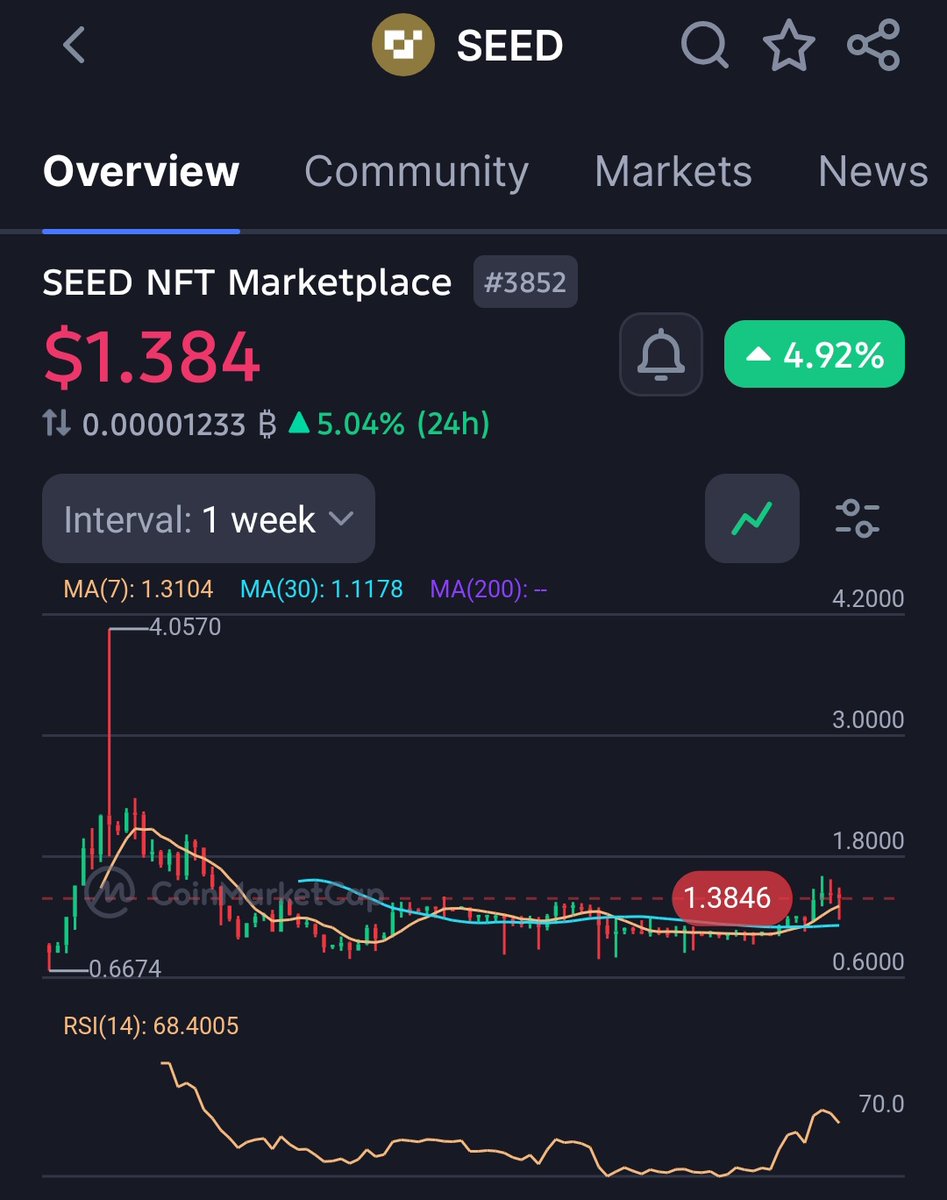Tap the 1.3846 current price marker
This screenshot has height=1200, width=947.
tap(733, 898)
